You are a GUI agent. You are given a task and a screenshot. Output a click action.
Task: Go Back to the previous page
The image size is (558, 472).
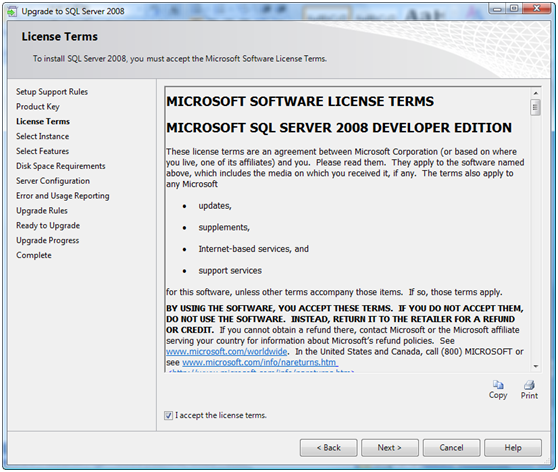(x=328, y=448)
